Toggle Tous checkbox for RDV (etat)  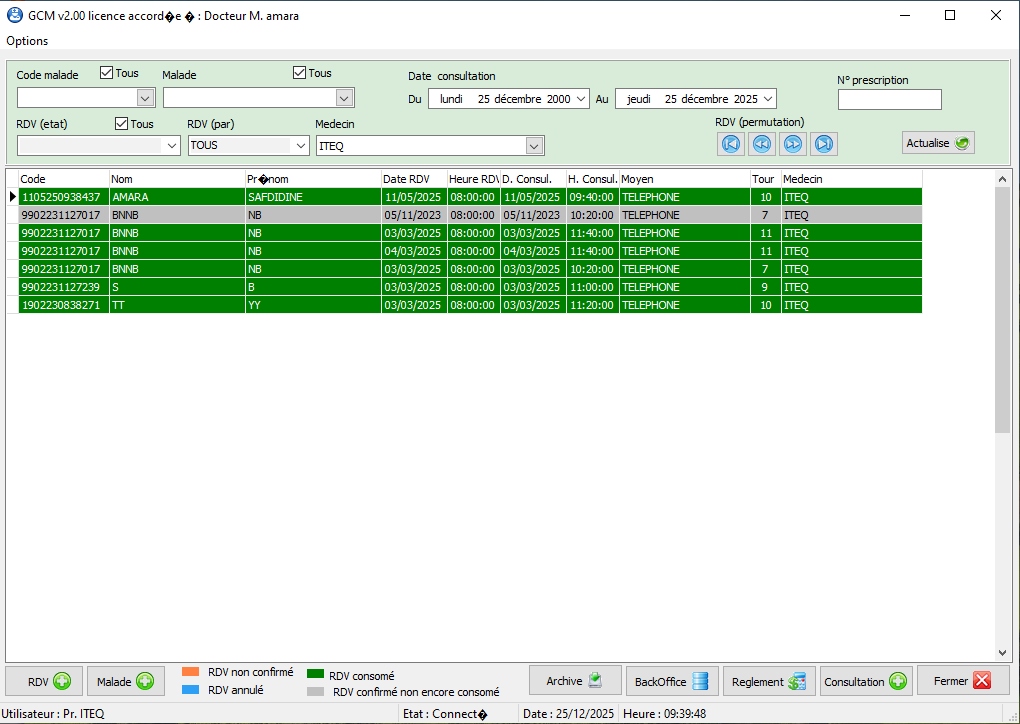click(122, 124)
